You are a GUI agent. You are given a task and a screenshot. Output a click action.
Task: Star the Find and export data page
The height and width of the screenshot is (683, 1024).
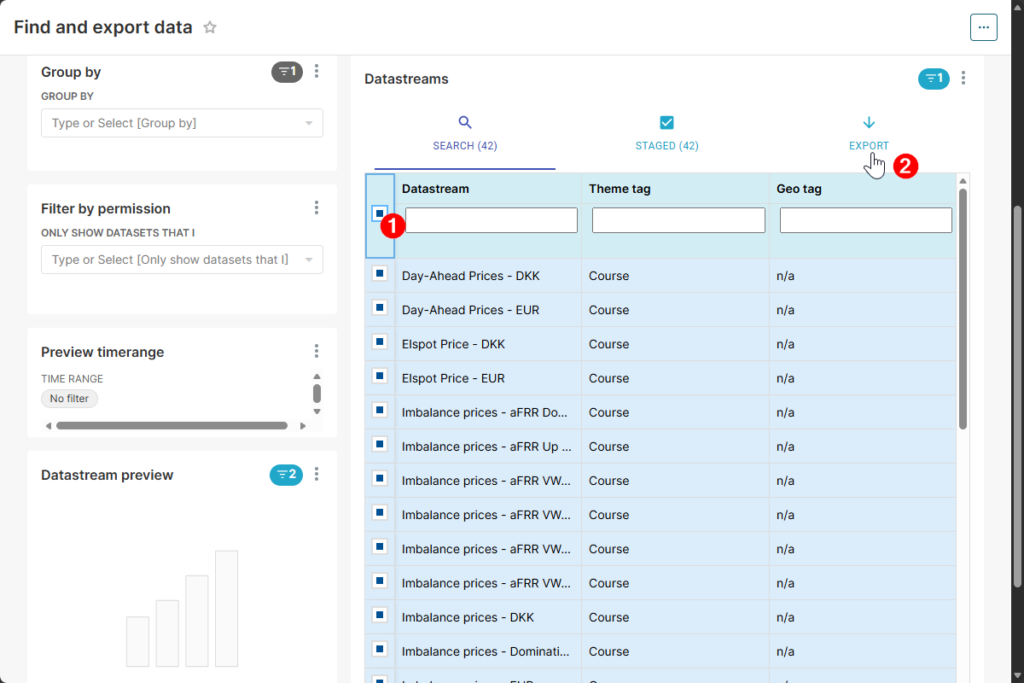click(210, 27)
